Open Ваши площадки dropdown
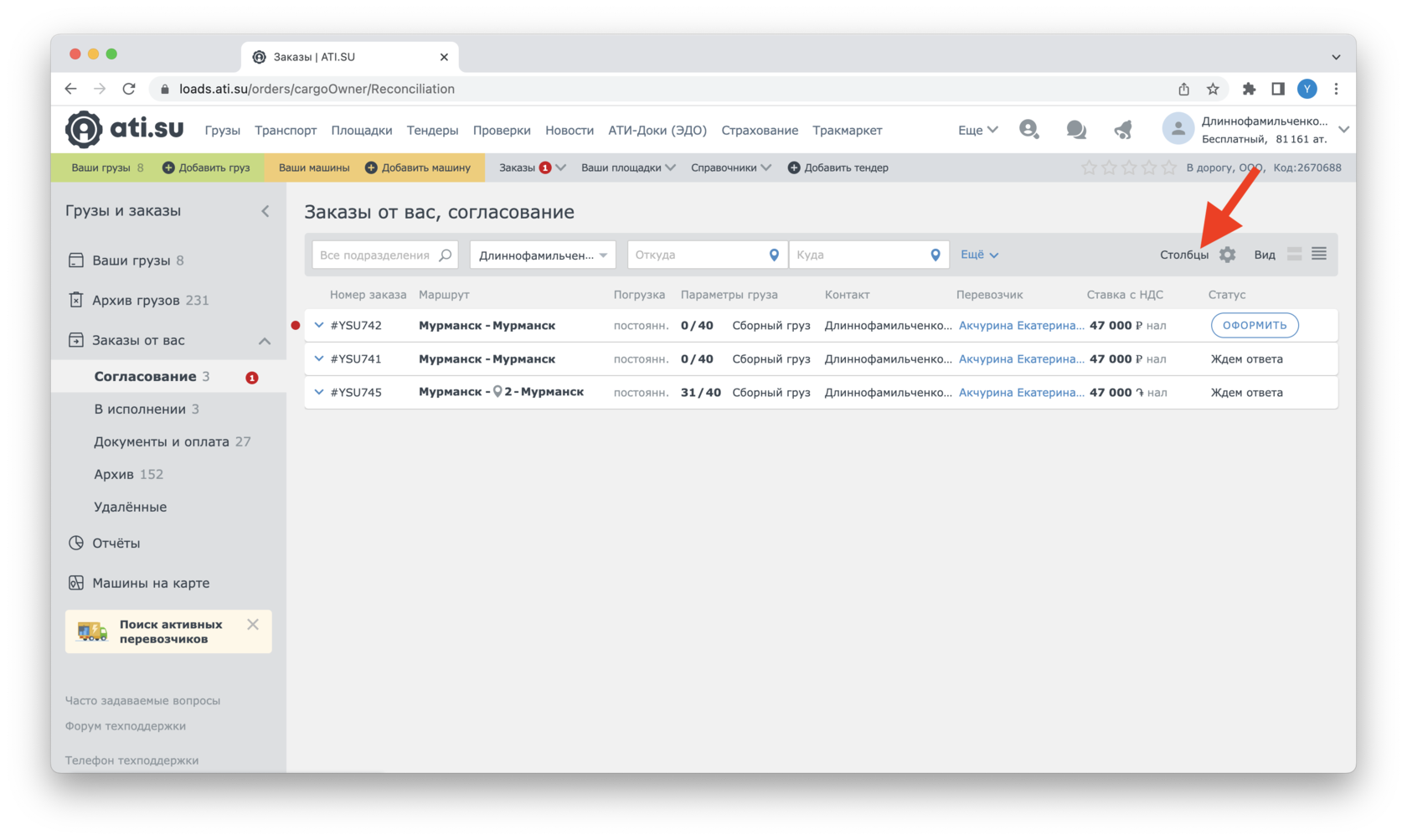1407x840 pixels. [628, 167]
